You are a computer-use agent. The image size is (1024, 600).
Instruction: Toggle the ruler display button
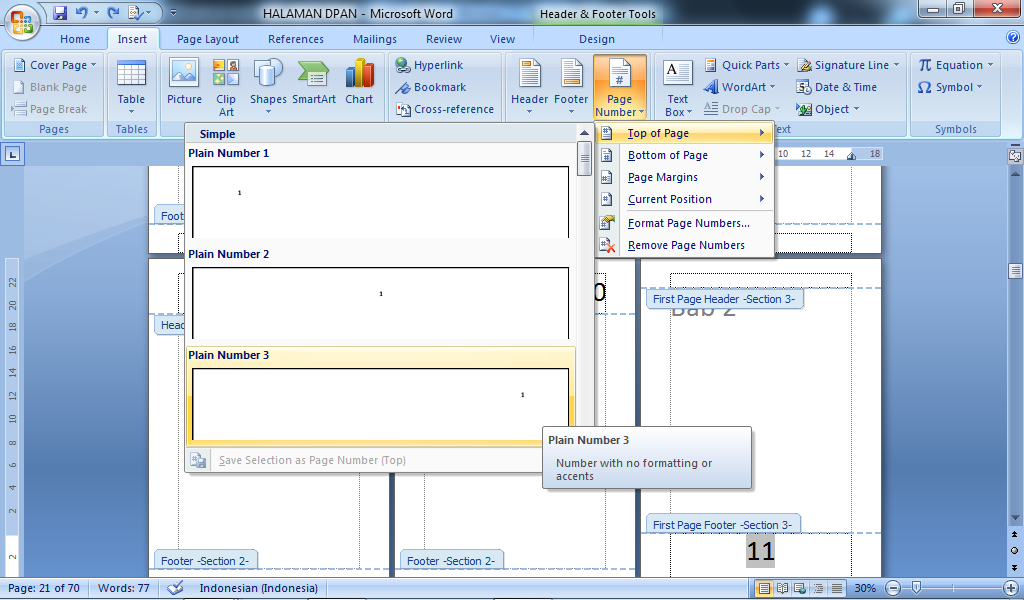(1015, 155)
